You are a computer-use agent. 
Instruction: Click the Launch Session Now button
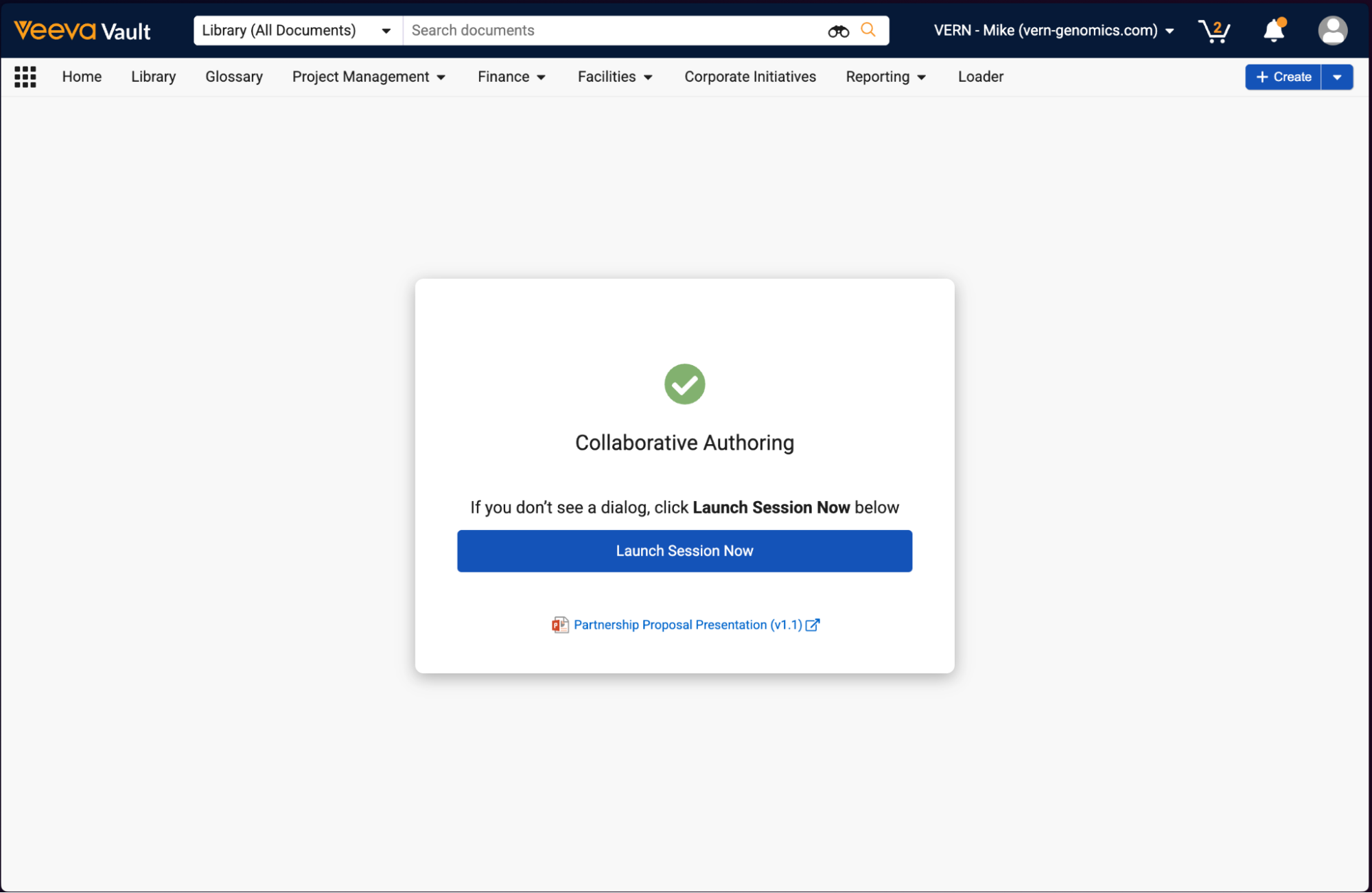684,550
